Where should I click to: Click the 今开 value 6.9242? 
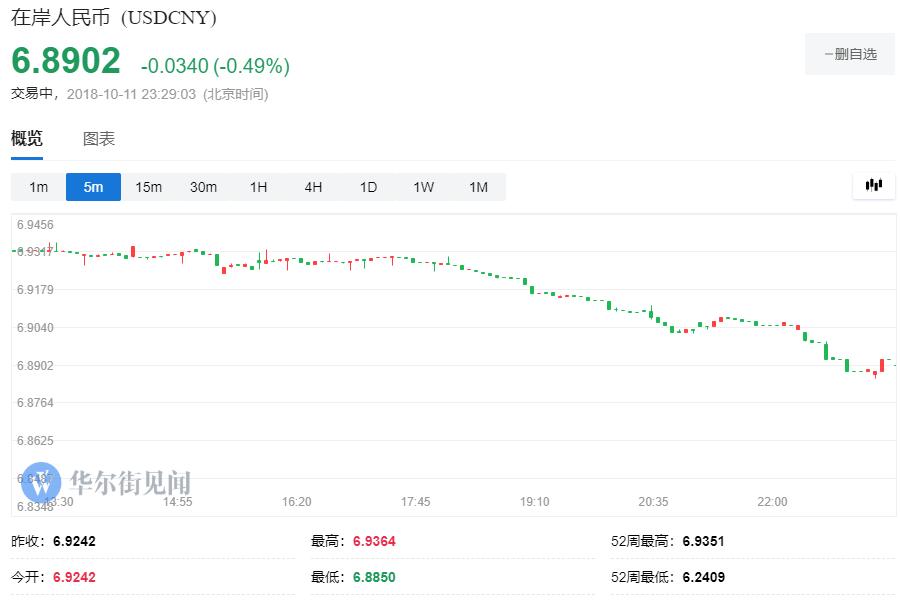pos(74,577)
